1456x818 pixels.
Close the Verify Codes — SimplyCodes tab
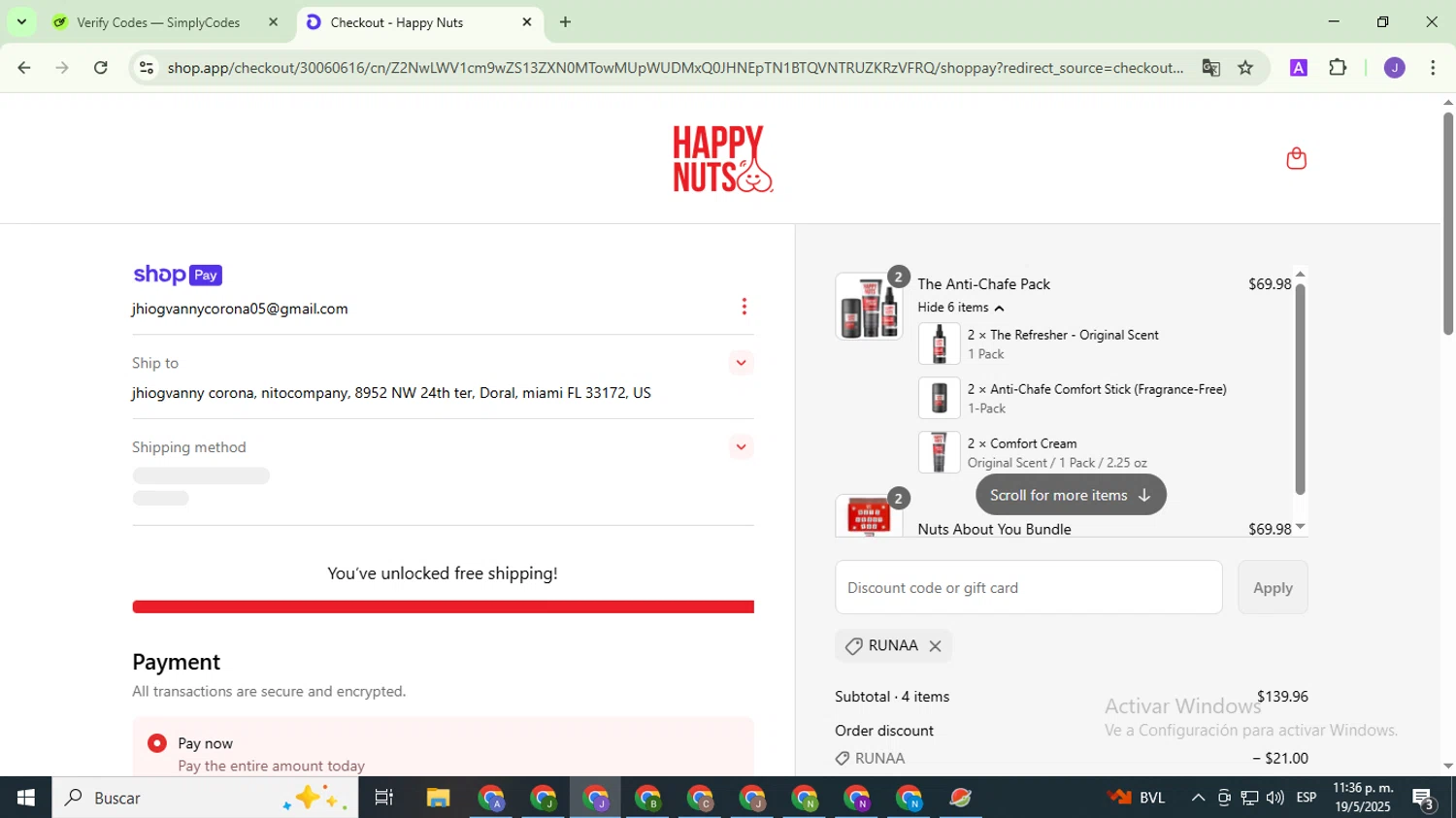pyautogui.click(x=273, y=21)
